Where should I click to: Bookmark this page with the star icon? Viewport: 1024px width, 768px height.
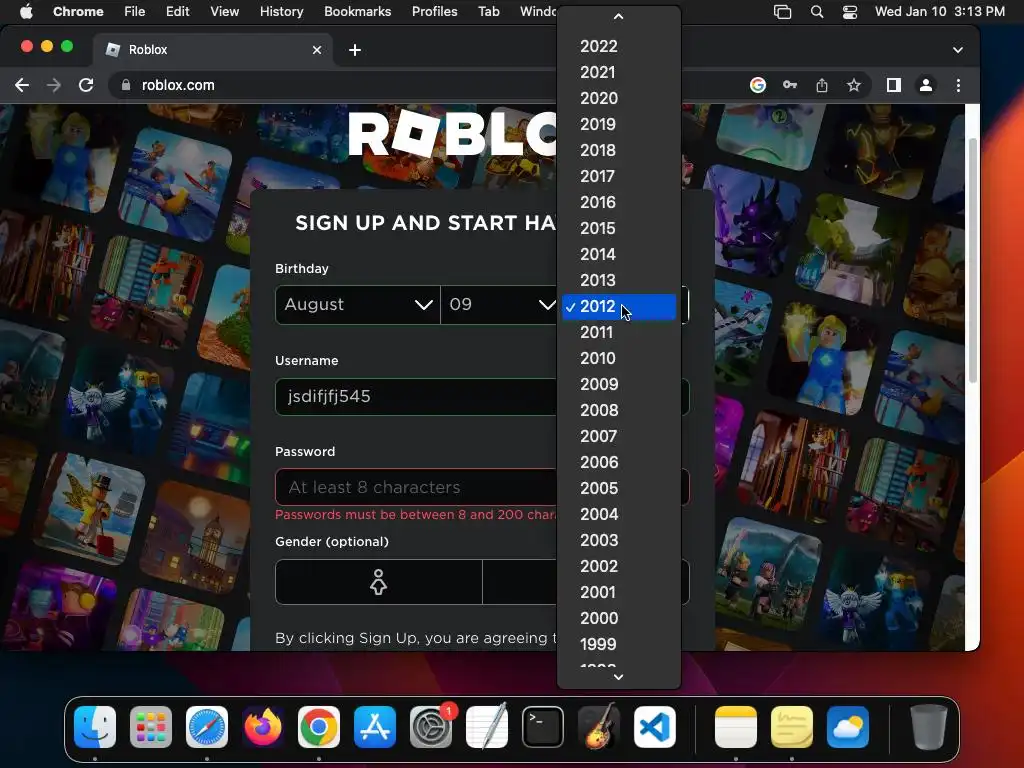(x=854, y=86)
